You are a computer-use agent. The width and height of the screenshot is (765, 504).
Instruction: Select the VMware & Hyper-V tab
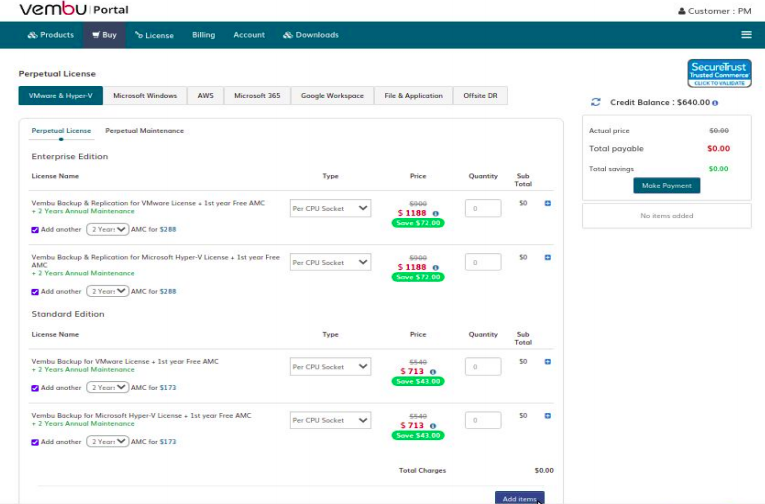(60, 96)
